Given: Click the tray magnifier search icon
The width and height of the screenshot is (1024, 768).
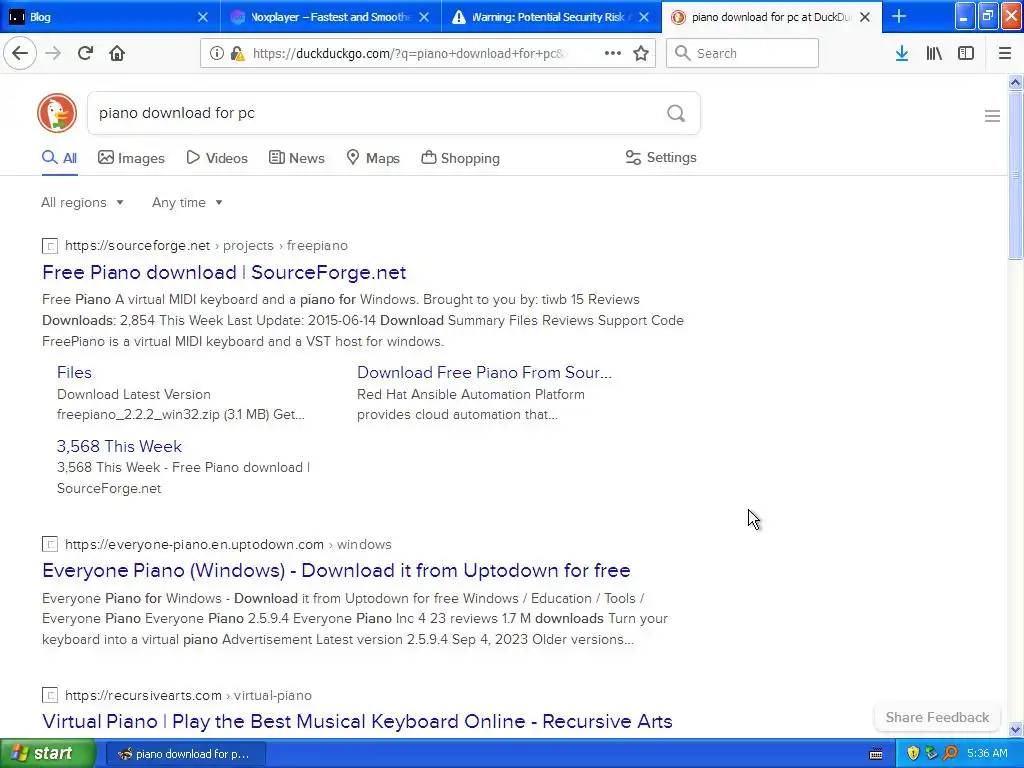Looking at the screenshot, I should tap(950, 753).
